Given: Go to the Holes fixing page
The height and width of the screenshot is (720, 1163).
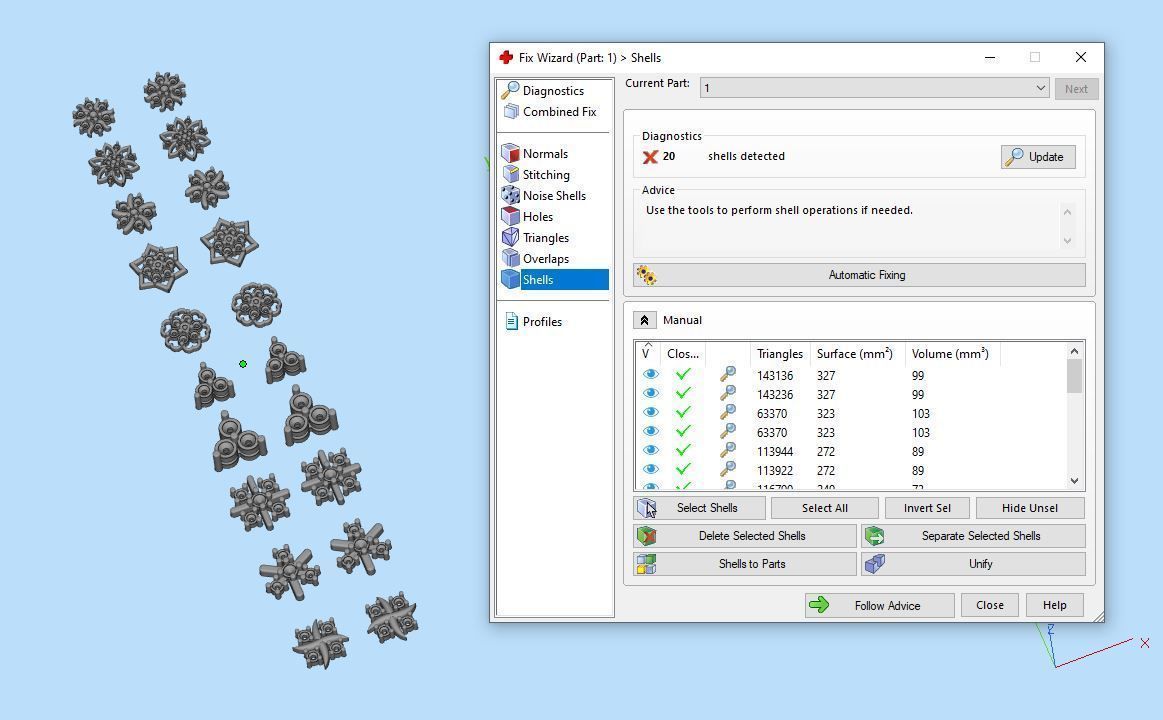Looking at the screenshot, I should click(x=527, y=217).
